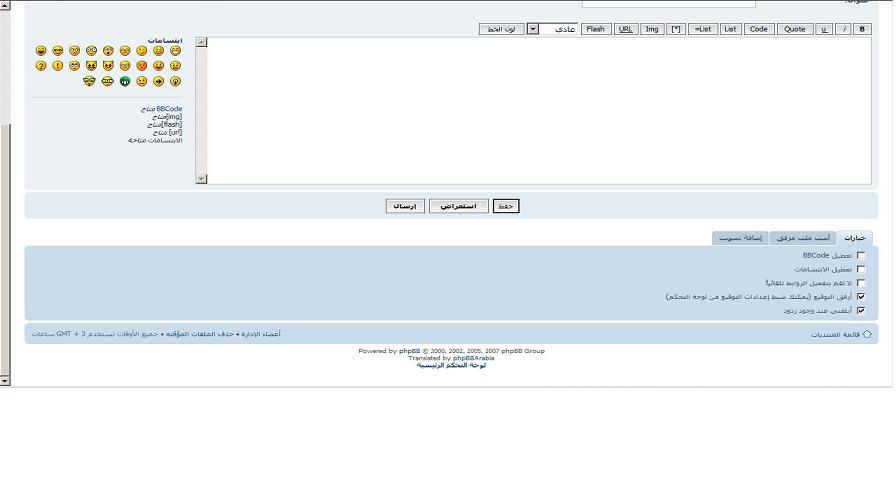Viewport: 896px width, 480px height.
Task: Open the font size dropdown
Action: (533, 29)
